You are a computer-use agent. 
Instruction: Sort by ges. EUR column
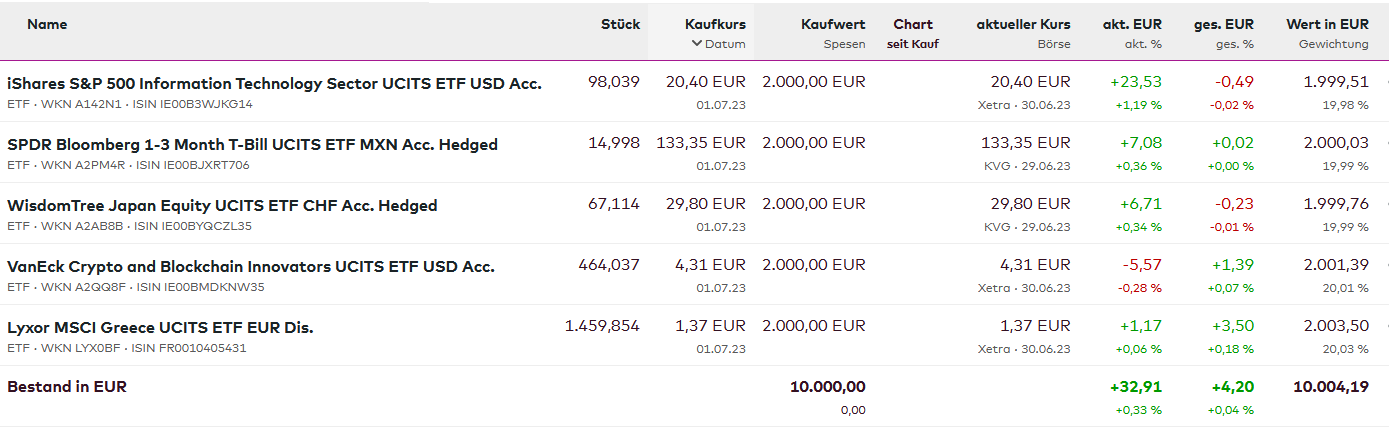1224,24
